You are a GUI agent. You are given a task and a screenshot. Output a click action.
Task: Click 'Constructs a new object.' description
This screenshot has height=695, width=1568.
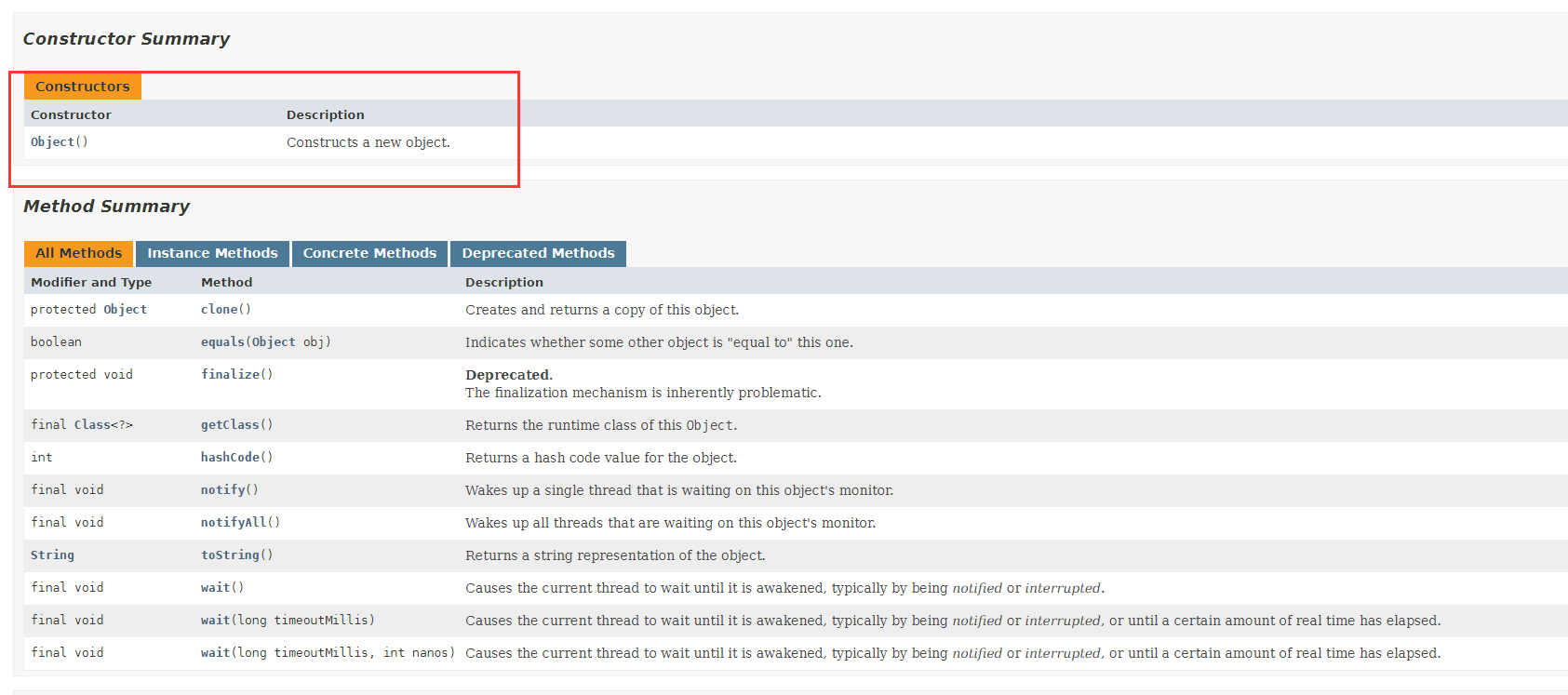tap(369, 142)
